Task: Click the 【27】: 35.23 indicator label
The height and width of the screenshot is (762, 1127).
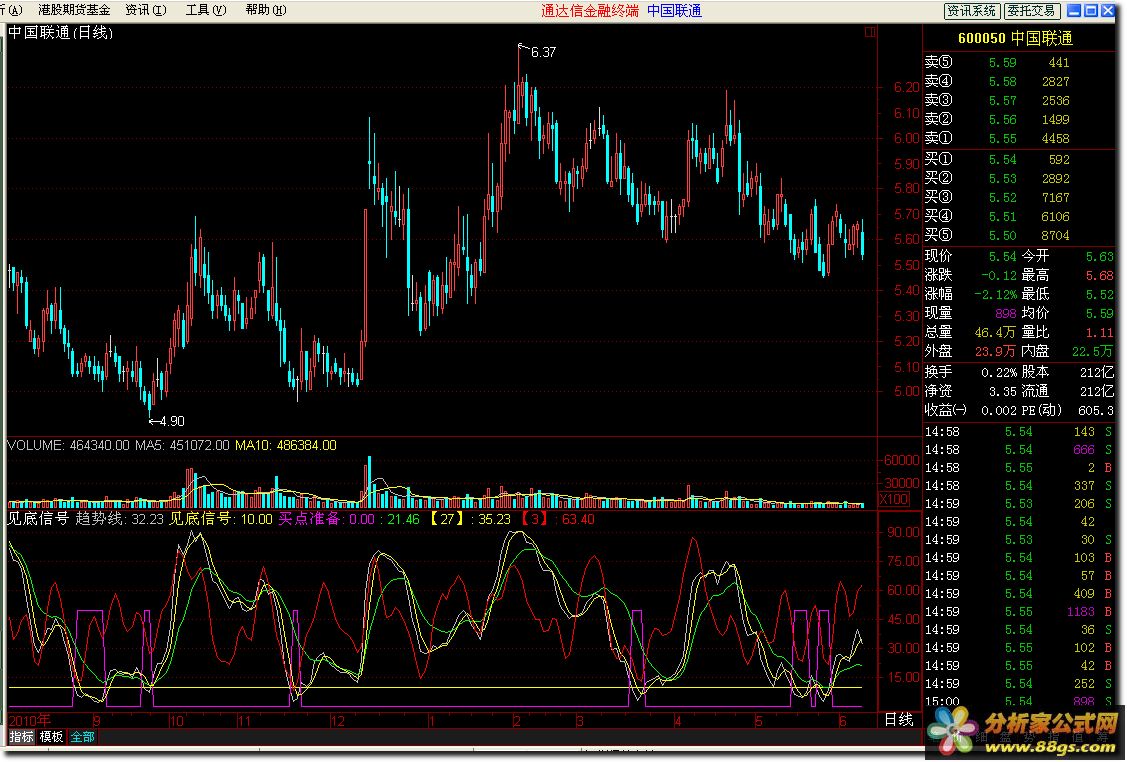Action: (x=469, y=519)
